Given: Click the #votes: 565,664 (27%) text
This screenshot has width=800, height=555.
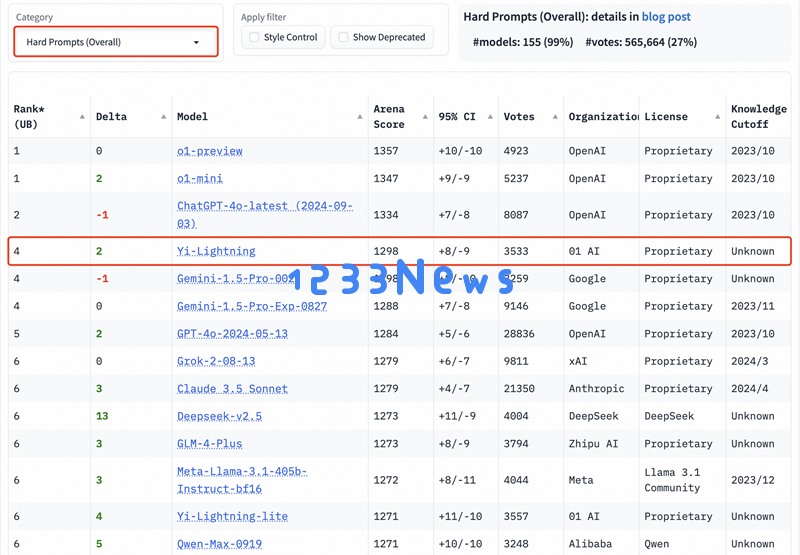Looking at the screenshot, I should 641,42.
